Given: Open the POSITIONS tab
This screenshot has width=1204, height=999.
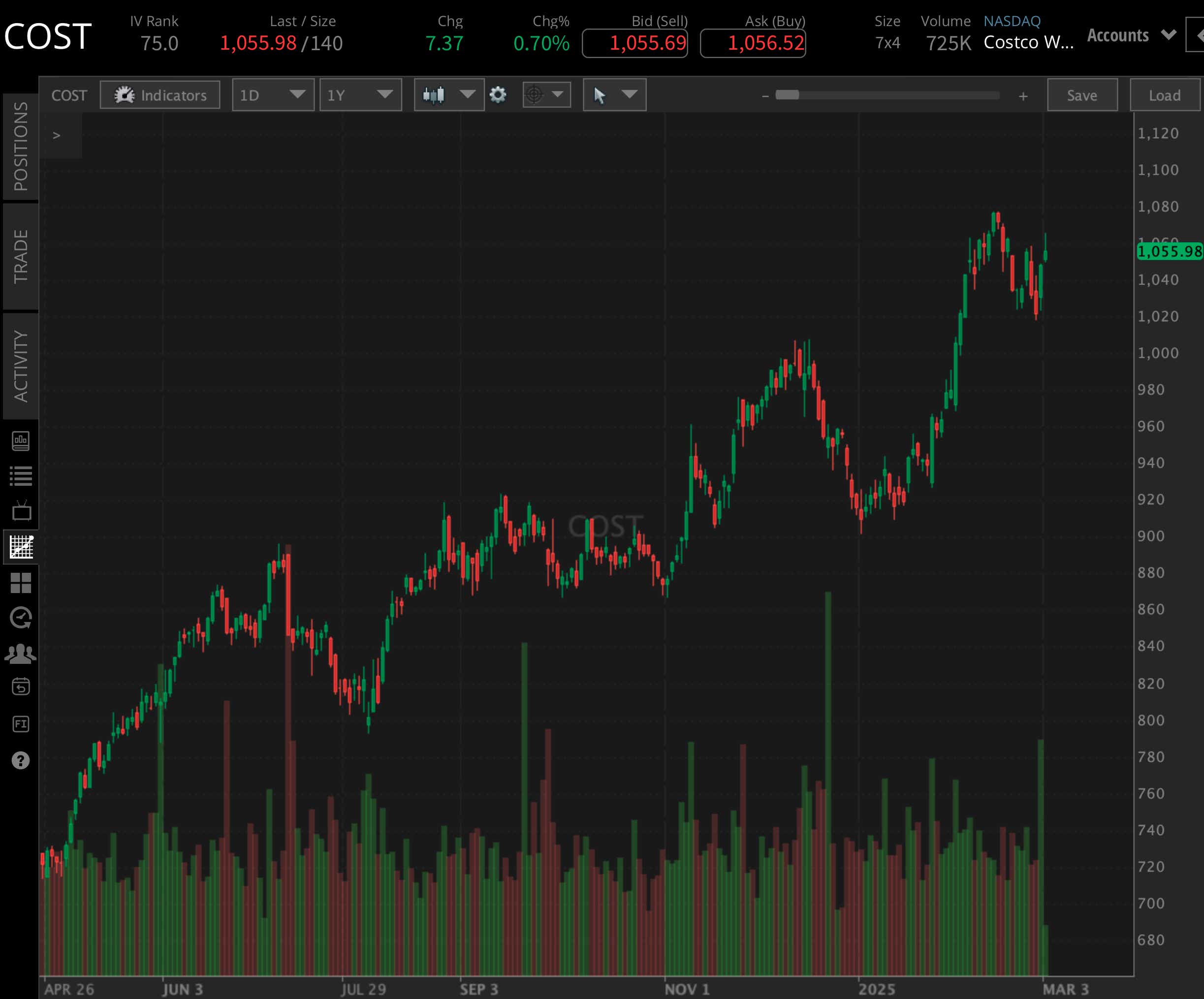Looking at the screenshot, I should (x=21, y=146).
